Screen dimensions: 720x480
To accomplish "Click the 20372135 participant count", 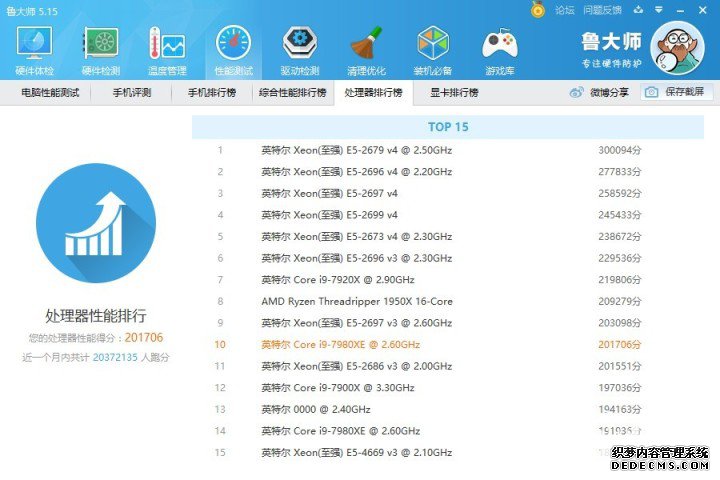I will [115, 357].
